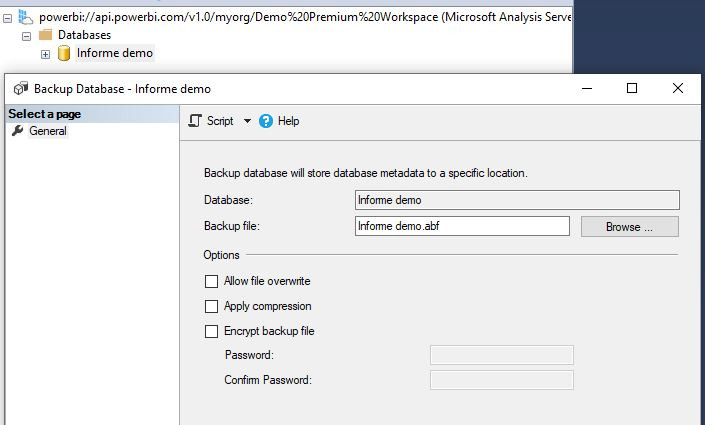Open the Script dropdown arrow

coord(247,121)
